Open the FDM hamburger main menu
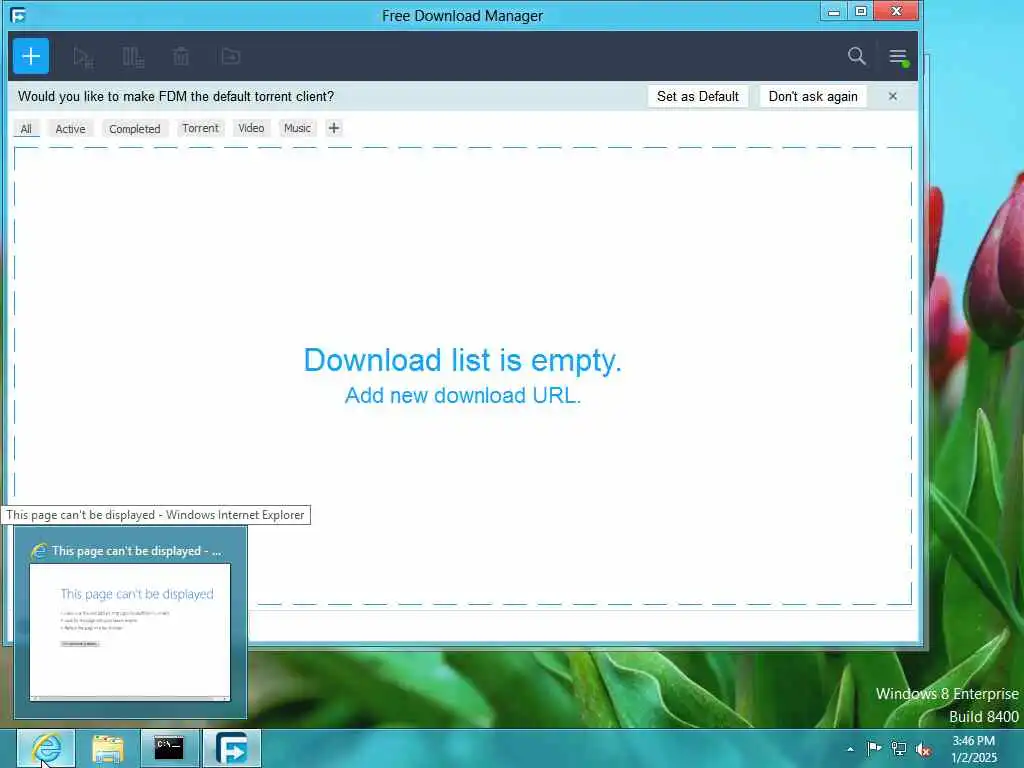This screenshot has height=768, width=1024. (899, 57)
